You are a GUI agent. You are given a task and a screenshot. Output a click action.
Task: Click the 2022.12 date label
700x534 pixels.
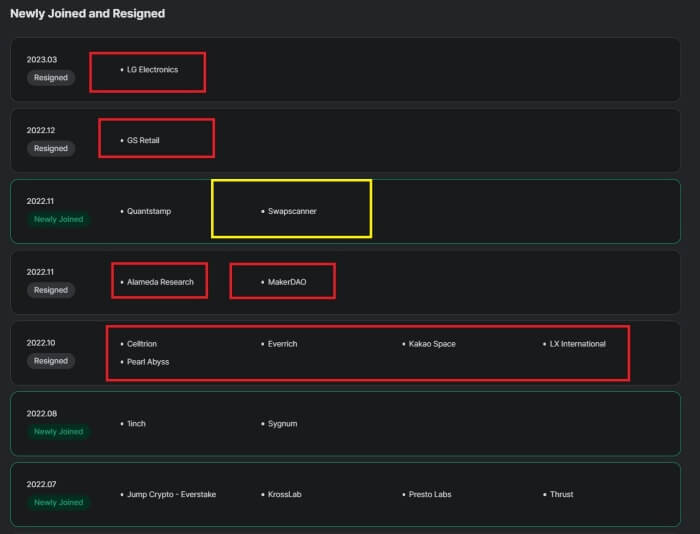coord(41,130)
